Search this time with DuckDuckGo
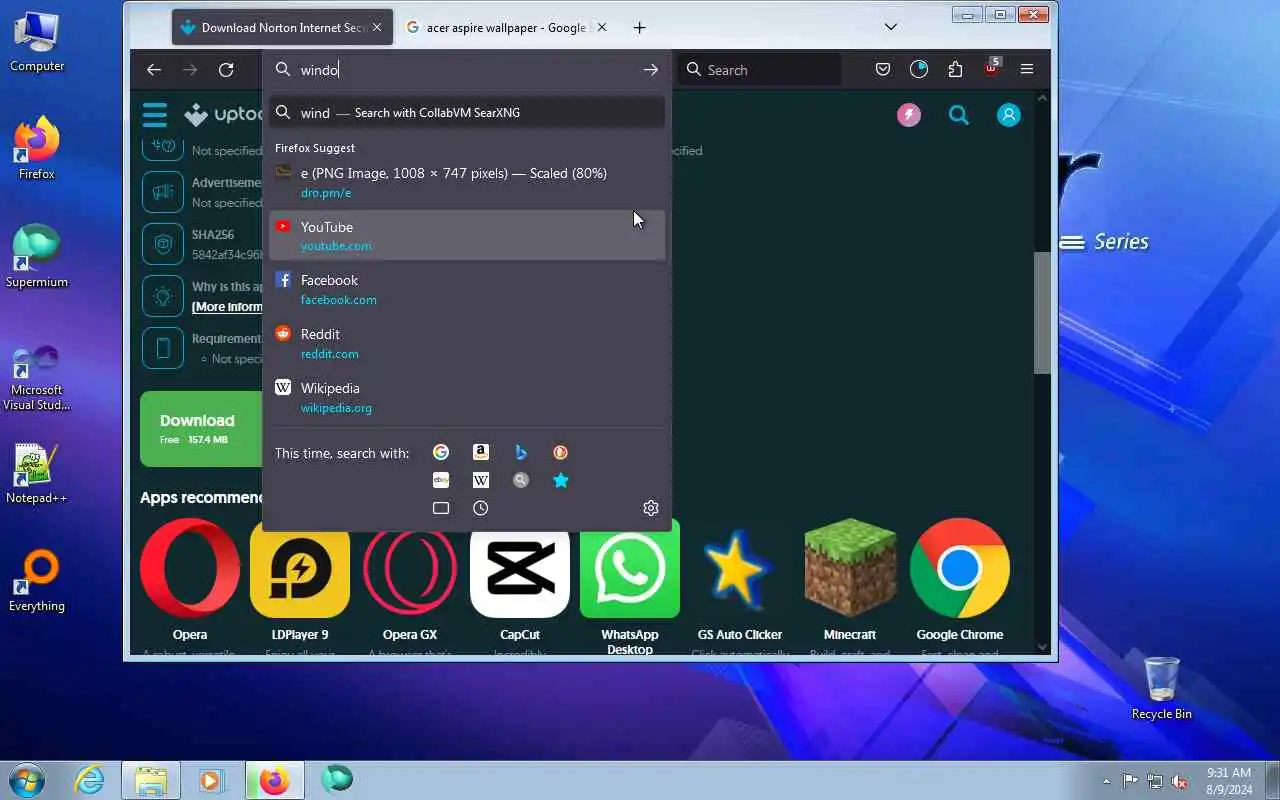Screen dimensions: 1280x800 561,453
